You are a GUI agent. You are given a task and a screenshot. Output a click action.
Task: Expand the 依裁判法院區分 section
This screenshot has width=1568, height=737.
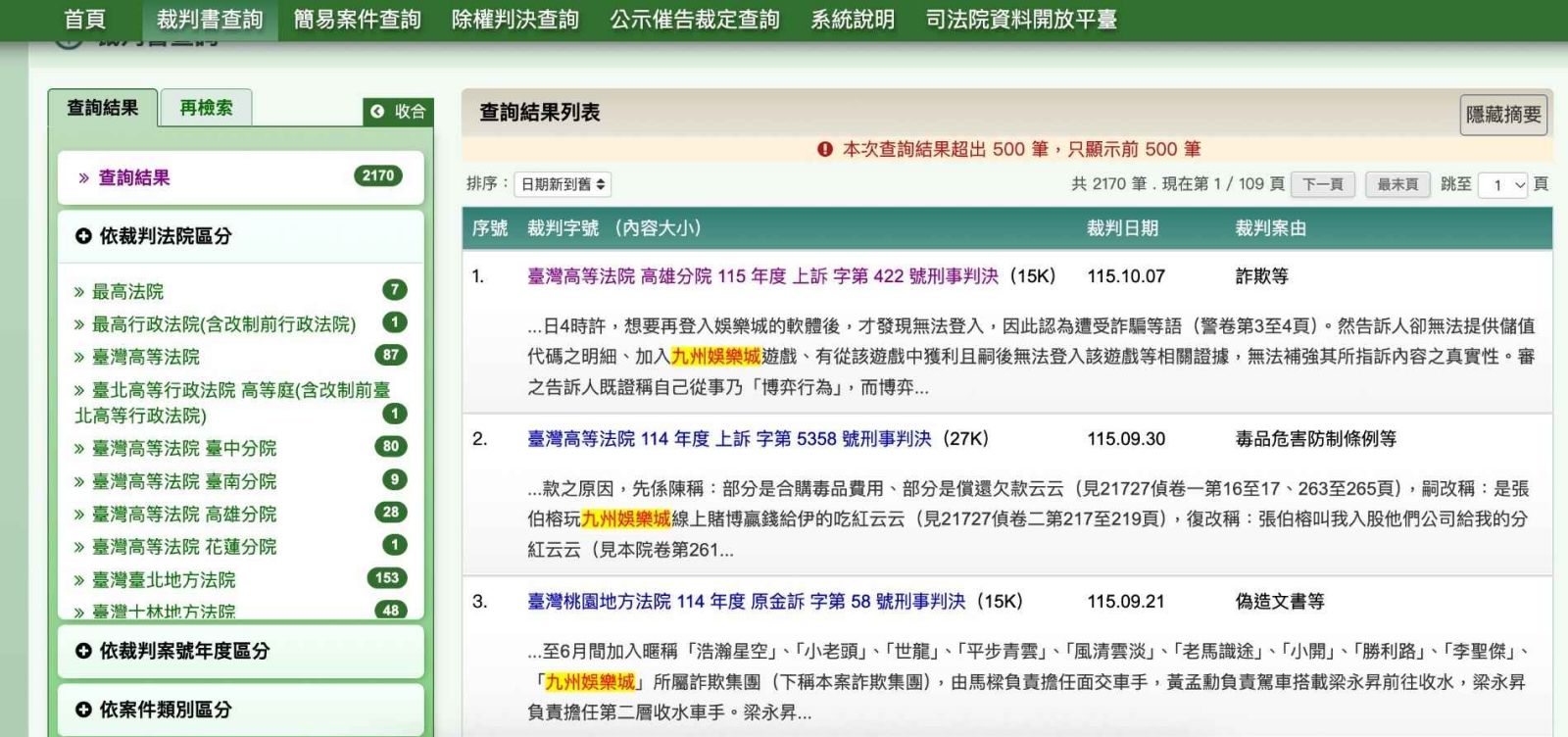click(x=241, y=236)
